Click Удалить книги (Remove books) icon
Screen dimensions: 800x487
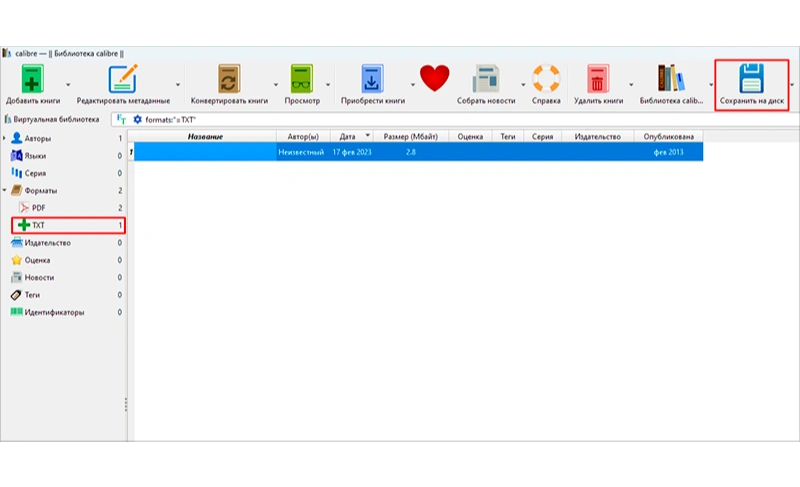tap(598, 79)
